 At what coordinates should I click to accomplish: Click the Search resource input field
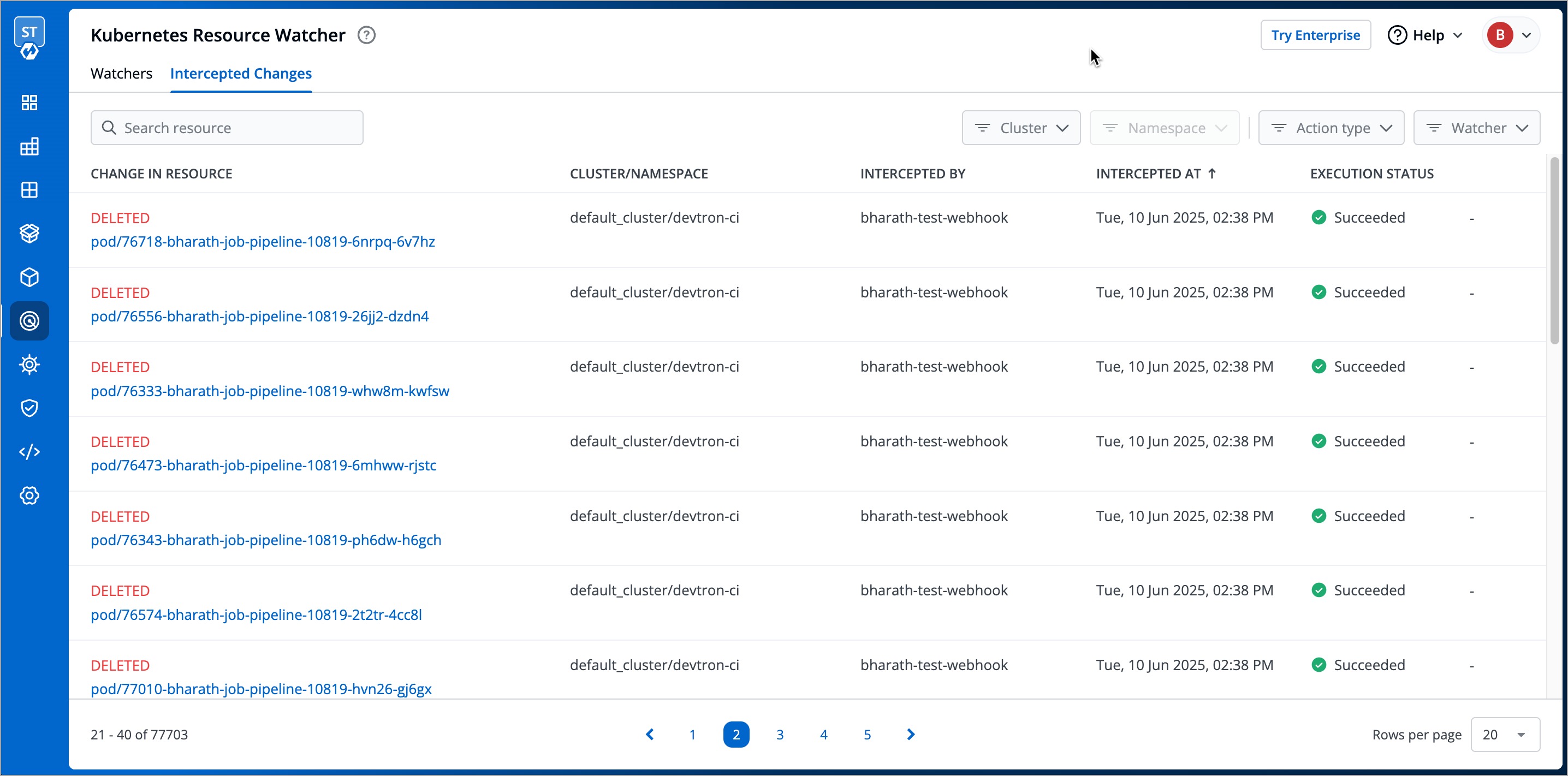pyautogui.click(x=227, y=128)
